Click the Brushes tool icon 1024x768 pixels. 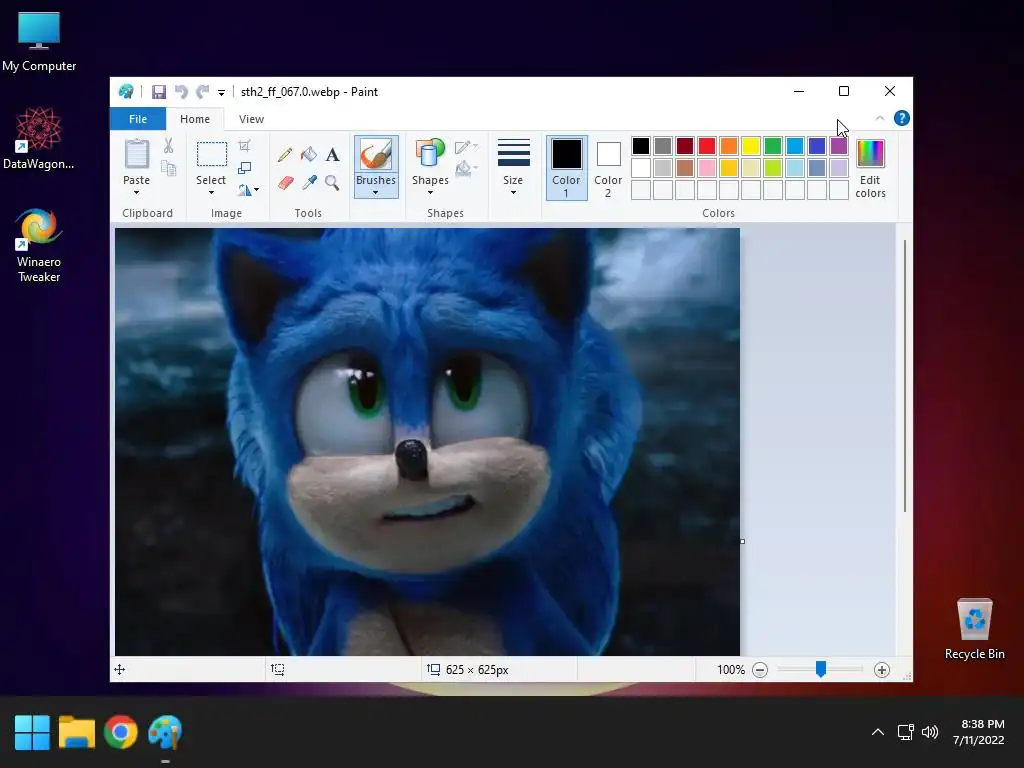(376, 155)
